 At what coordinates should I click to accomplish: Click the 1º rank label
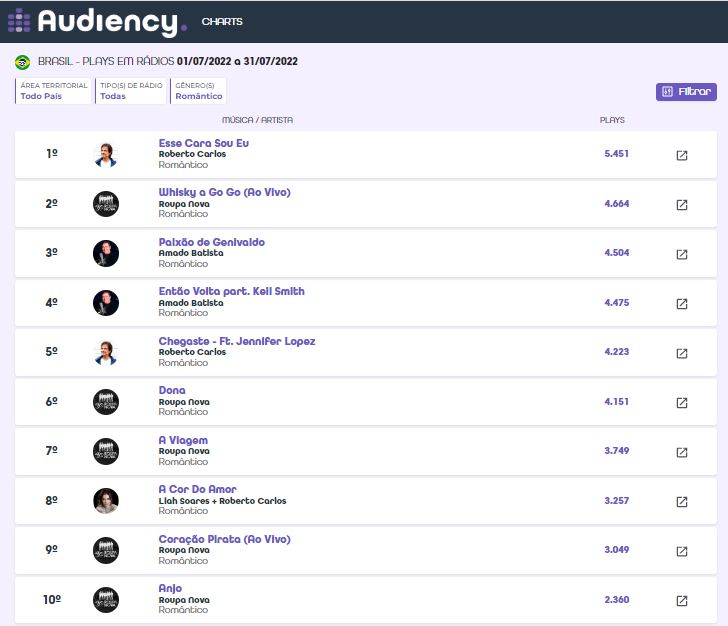(52, 153)
